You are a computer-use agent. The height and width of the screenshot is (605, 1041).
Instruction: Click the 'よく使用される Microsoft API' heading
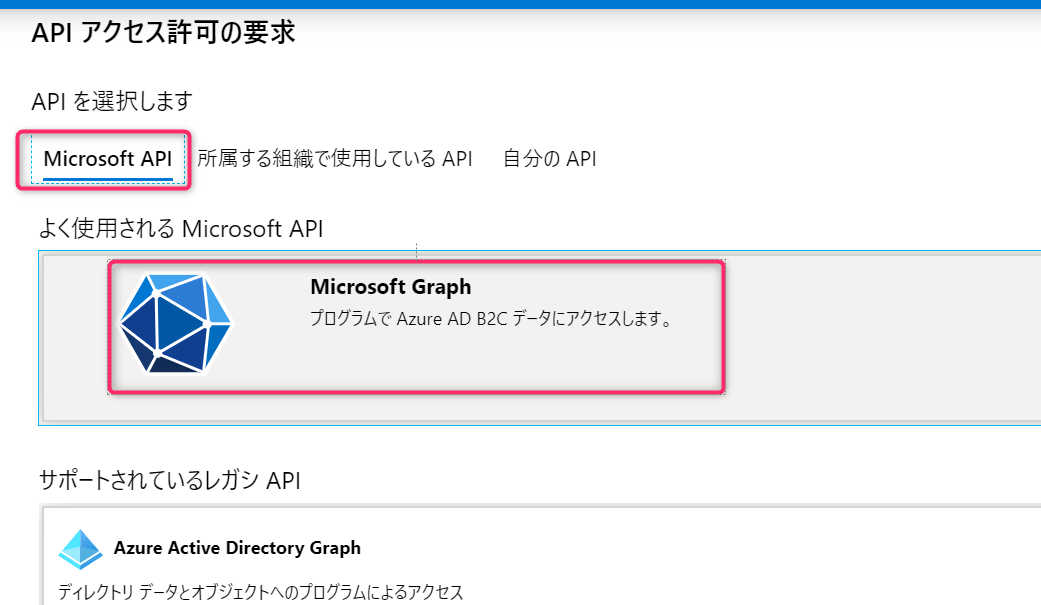pos(181,228)
